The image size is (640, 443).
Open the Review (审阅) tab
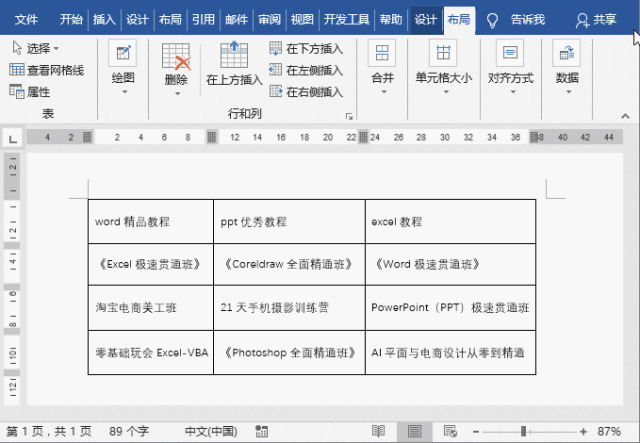[x=269, y=20]
